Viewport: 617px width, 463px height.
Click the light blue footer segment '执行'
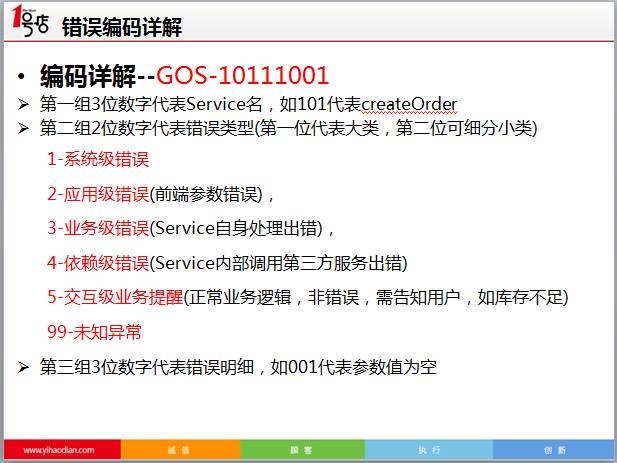(x=429, y=450)
